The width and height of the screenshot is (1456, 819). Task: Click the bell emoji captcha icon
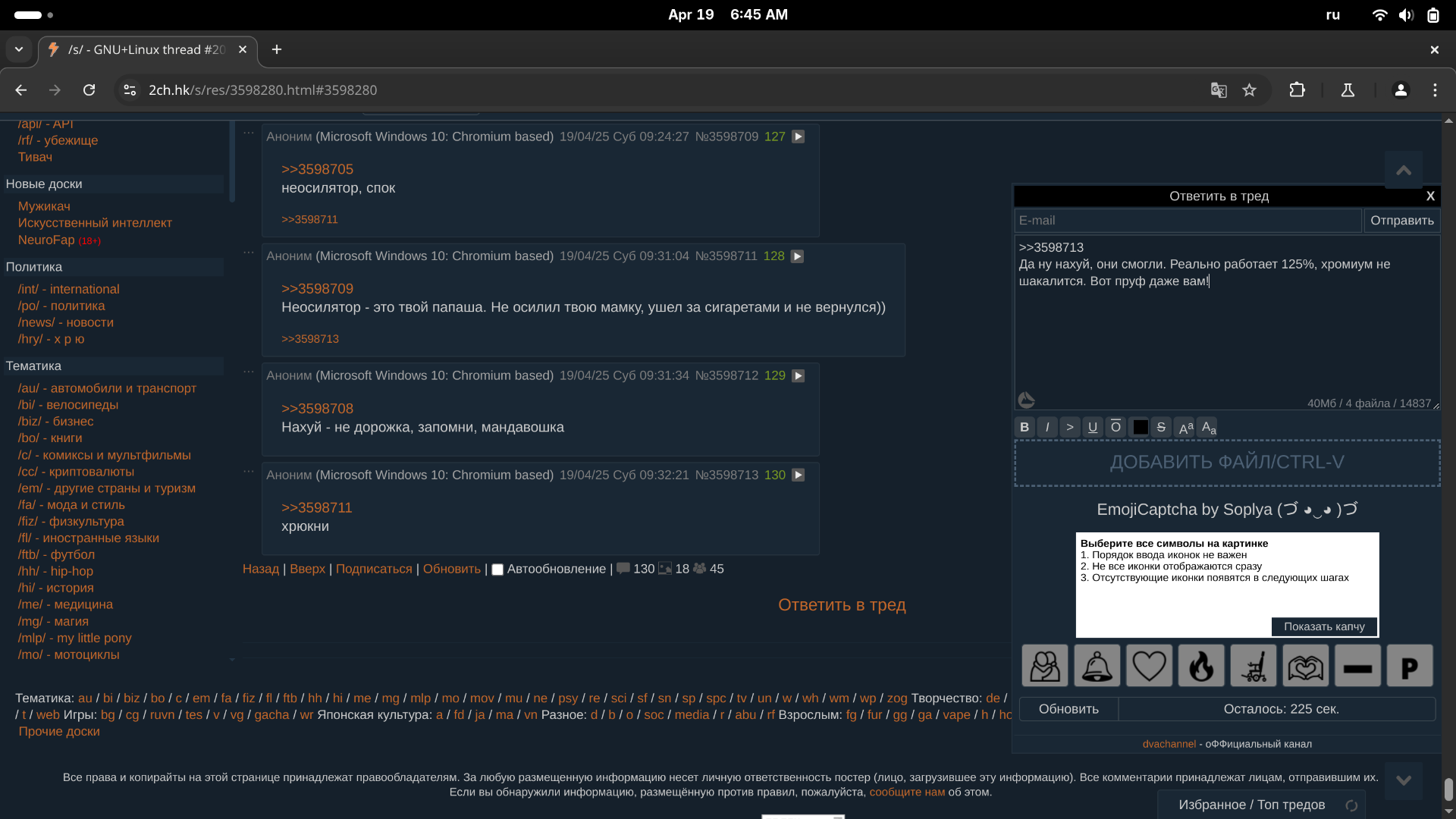[1097, 667]
